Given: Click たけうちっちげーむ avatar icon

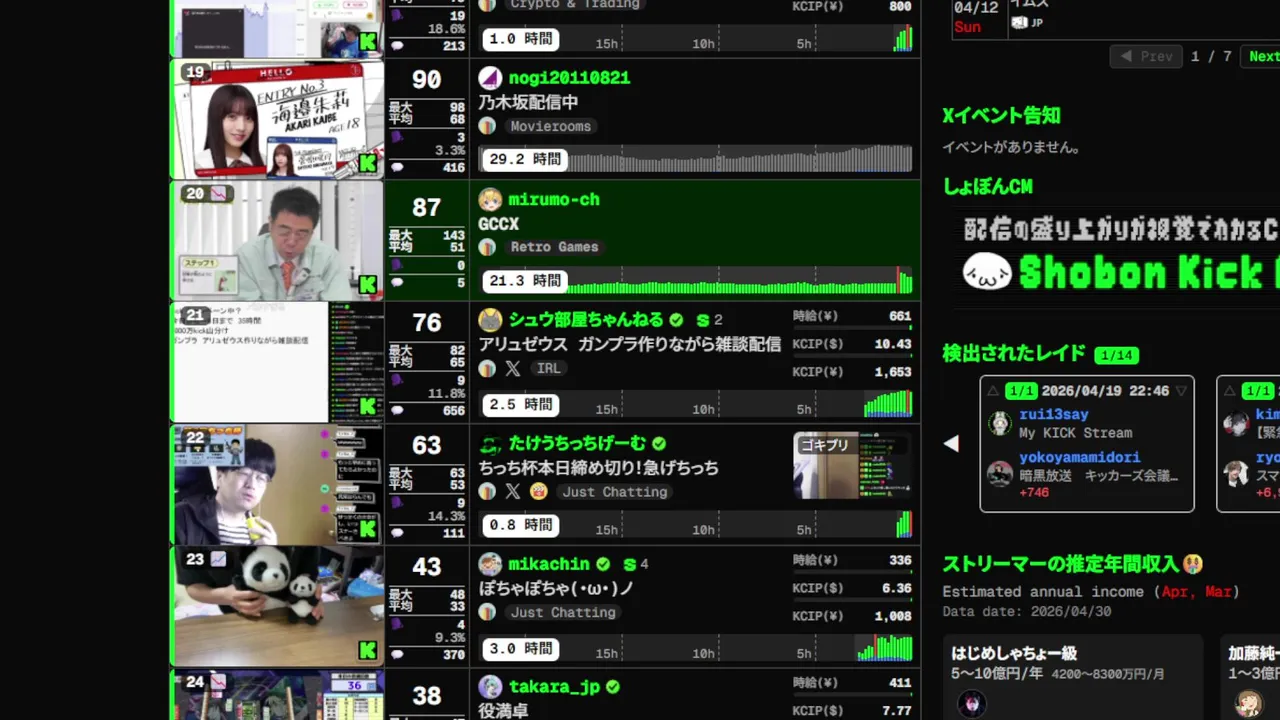Looking at the screenshot, I should 490,443.
